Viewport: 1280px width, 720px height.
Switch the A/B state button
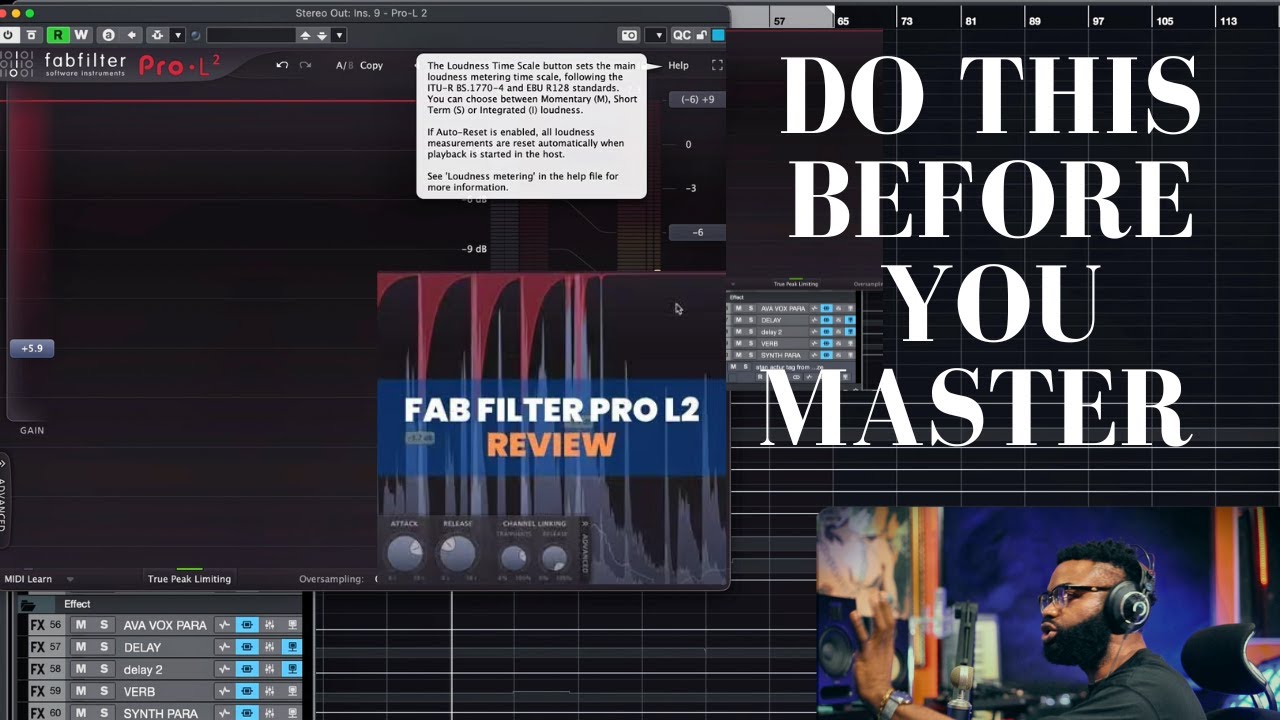pyautogui.click(x=344, y=65)
